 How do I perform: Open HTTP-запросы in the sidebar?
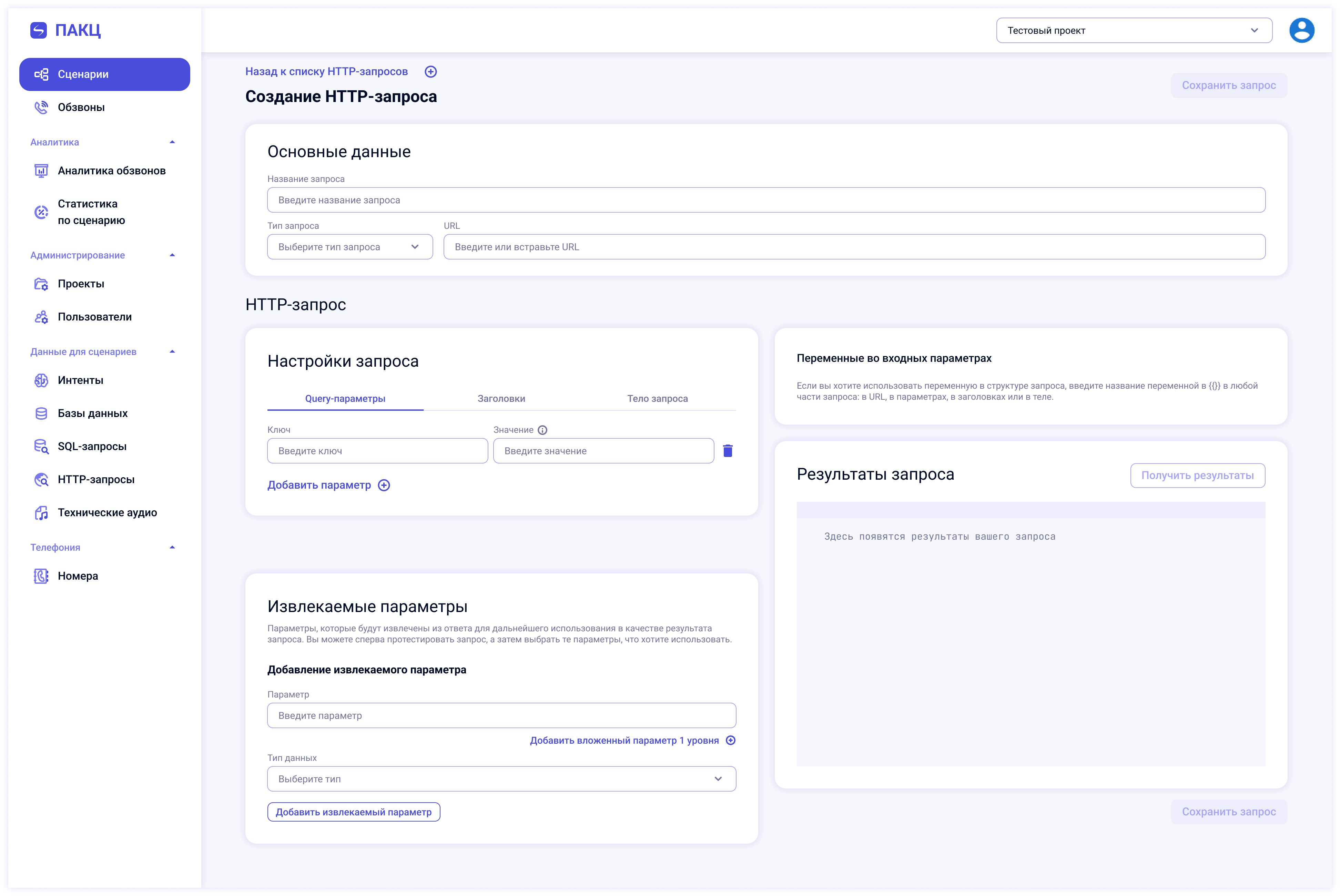click(x=96, y=479)
